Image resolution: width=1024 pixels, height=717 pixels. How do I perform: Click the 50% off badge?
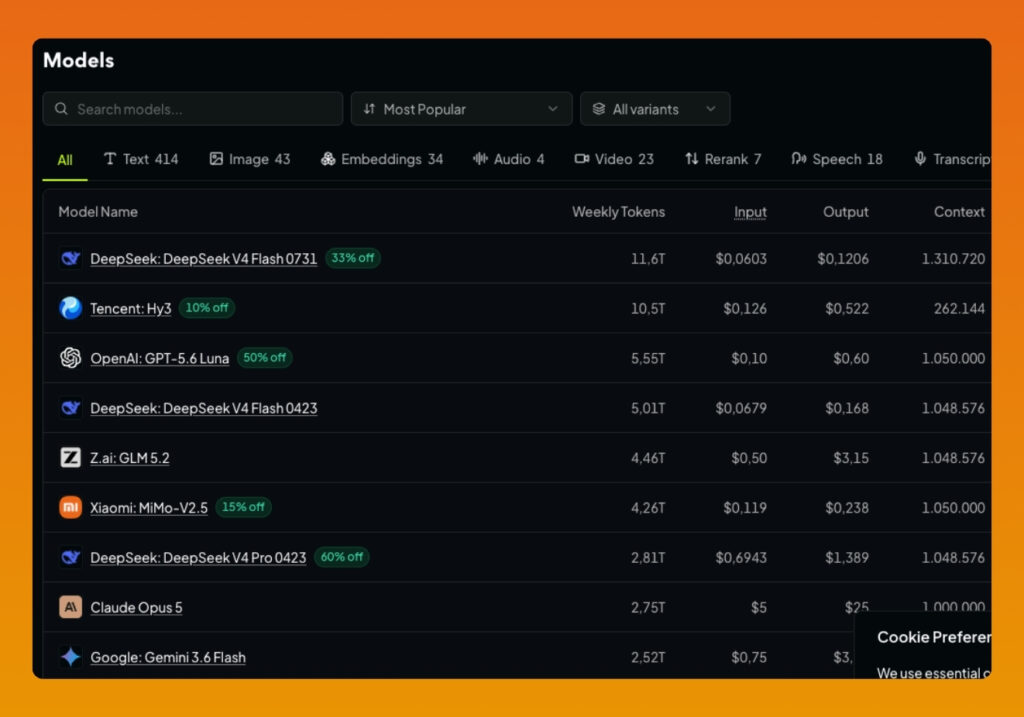click(x=264, y=357)
